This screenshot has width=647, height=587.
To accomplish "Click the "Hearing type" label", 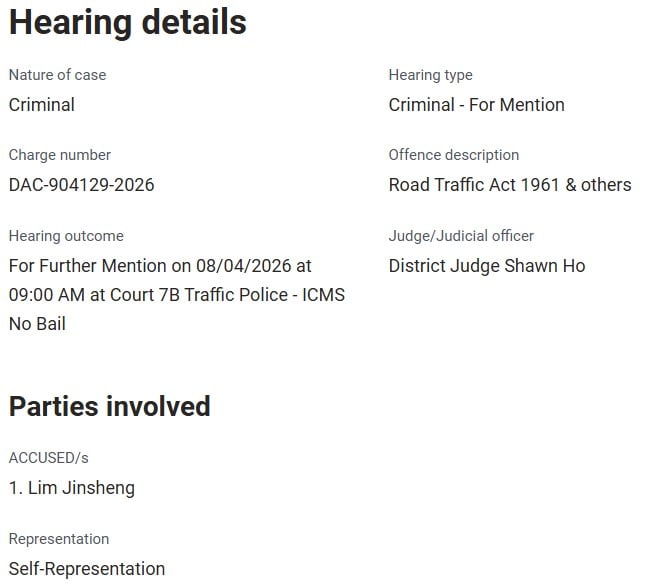I will pyautogui.click(x=430, y=75).
